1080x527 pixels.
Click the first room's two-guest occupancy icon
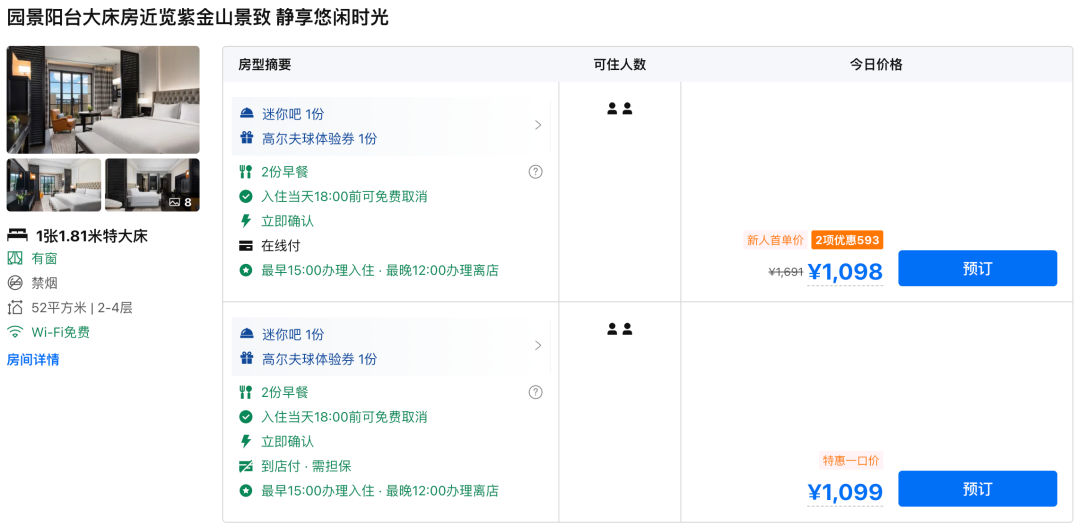(620, 109)
